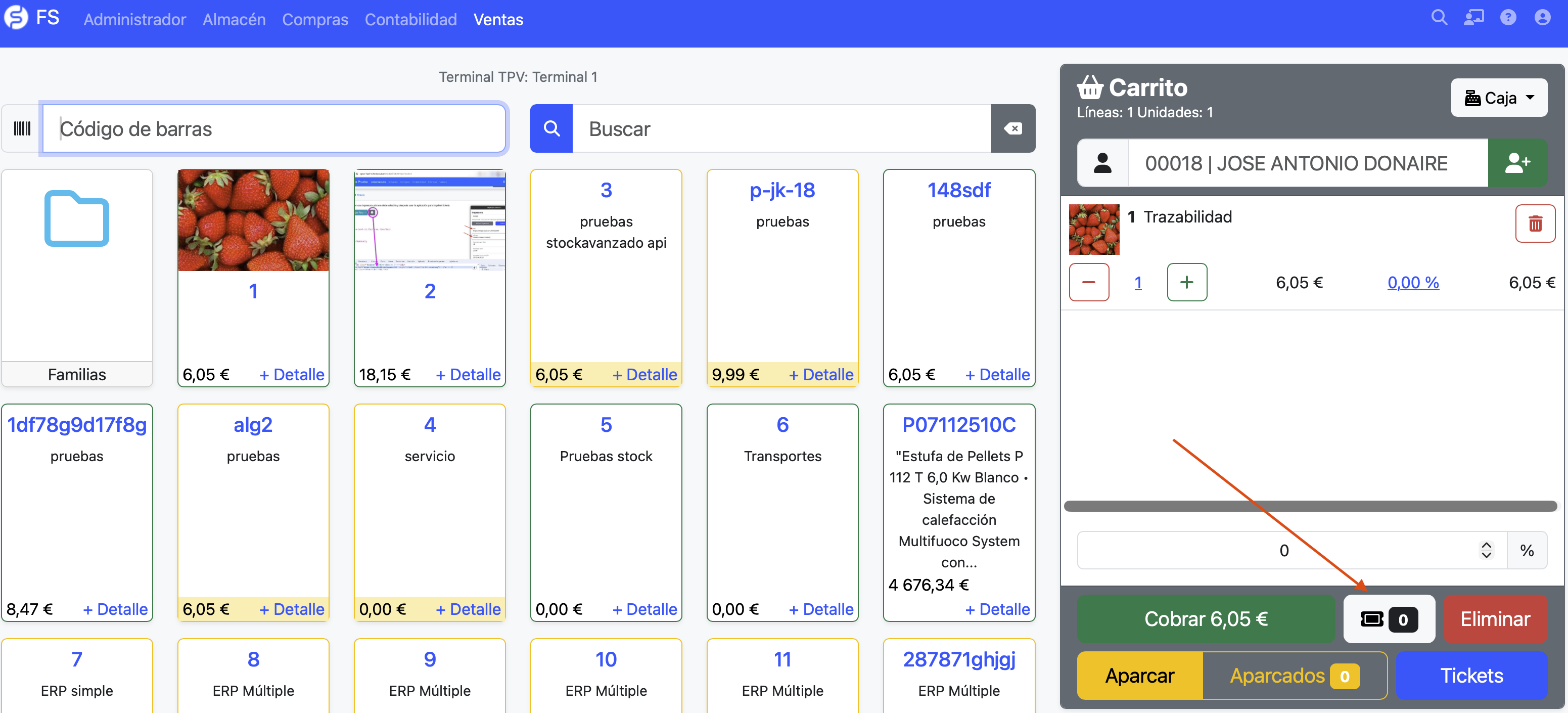
Task: Select the product card 9 ERP Múltiple
Action: point(430,676)
